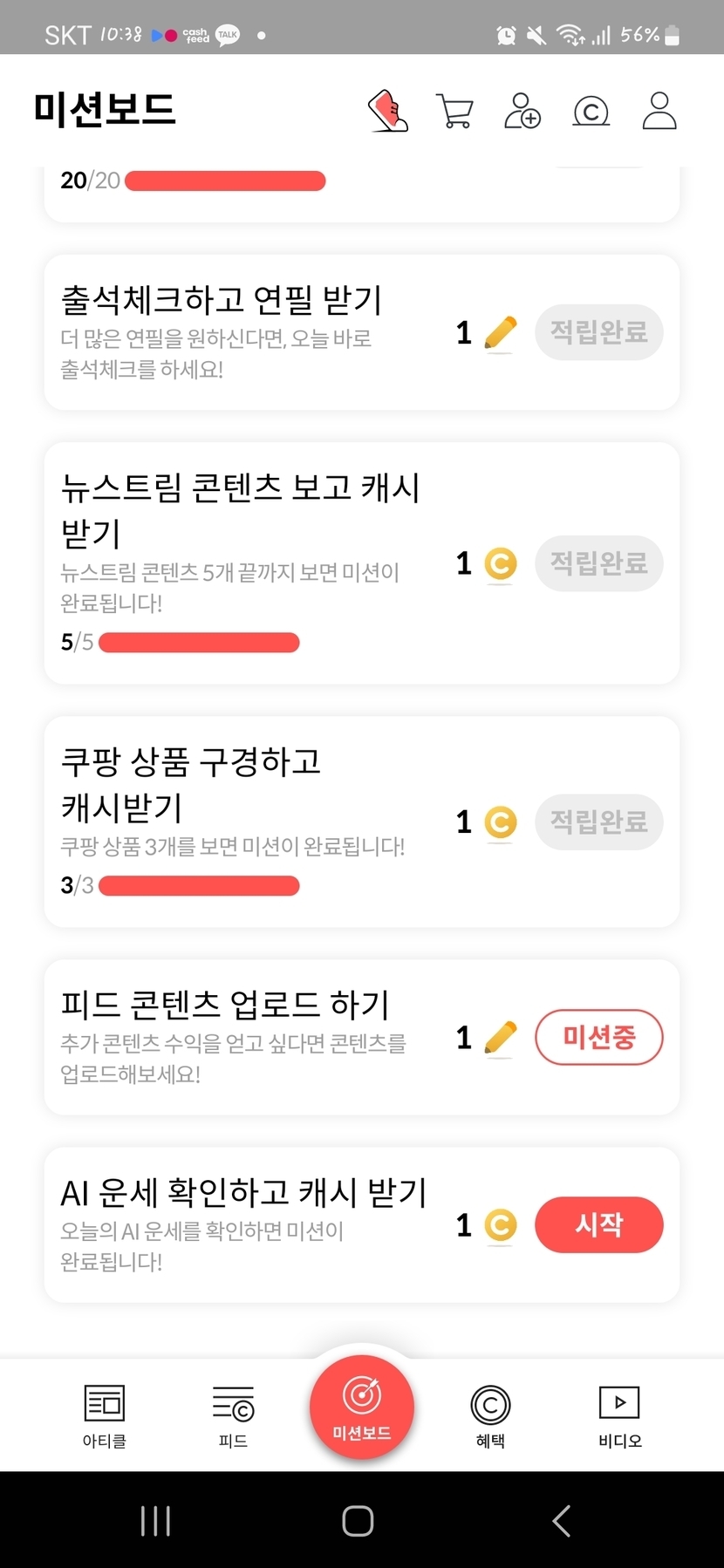Open the 비디오 tab
The width and height of the screenshot is (724, 1568).
pos(619,1415)
